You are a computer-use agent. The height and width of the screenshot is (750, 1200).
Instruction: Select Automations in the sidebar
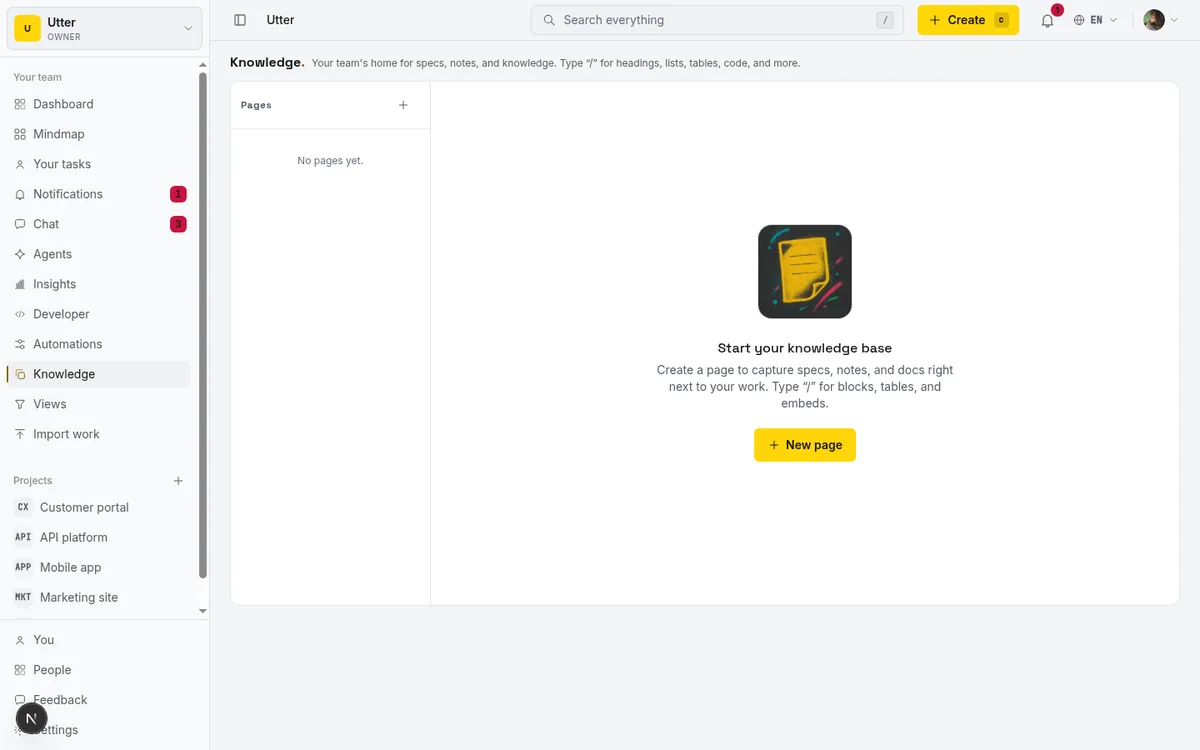(98, 344)
